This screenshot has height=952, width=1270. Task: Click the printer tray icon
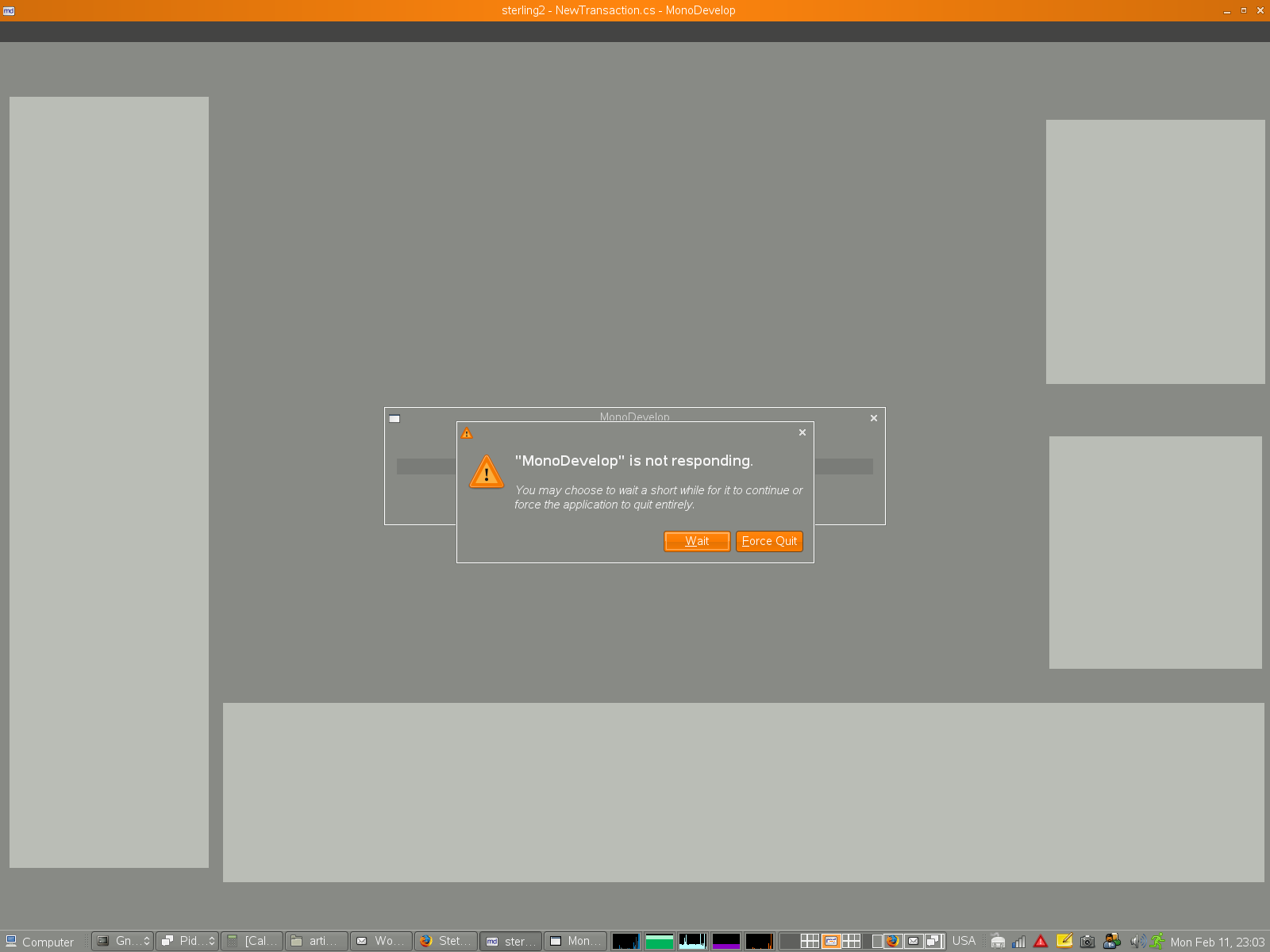998,942
